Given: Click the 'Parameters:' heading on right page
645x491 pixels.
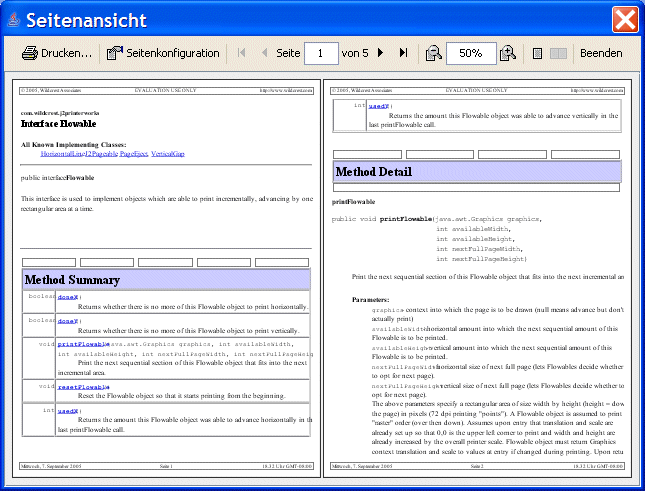Looking at the screenshot, I should (370, 300).
